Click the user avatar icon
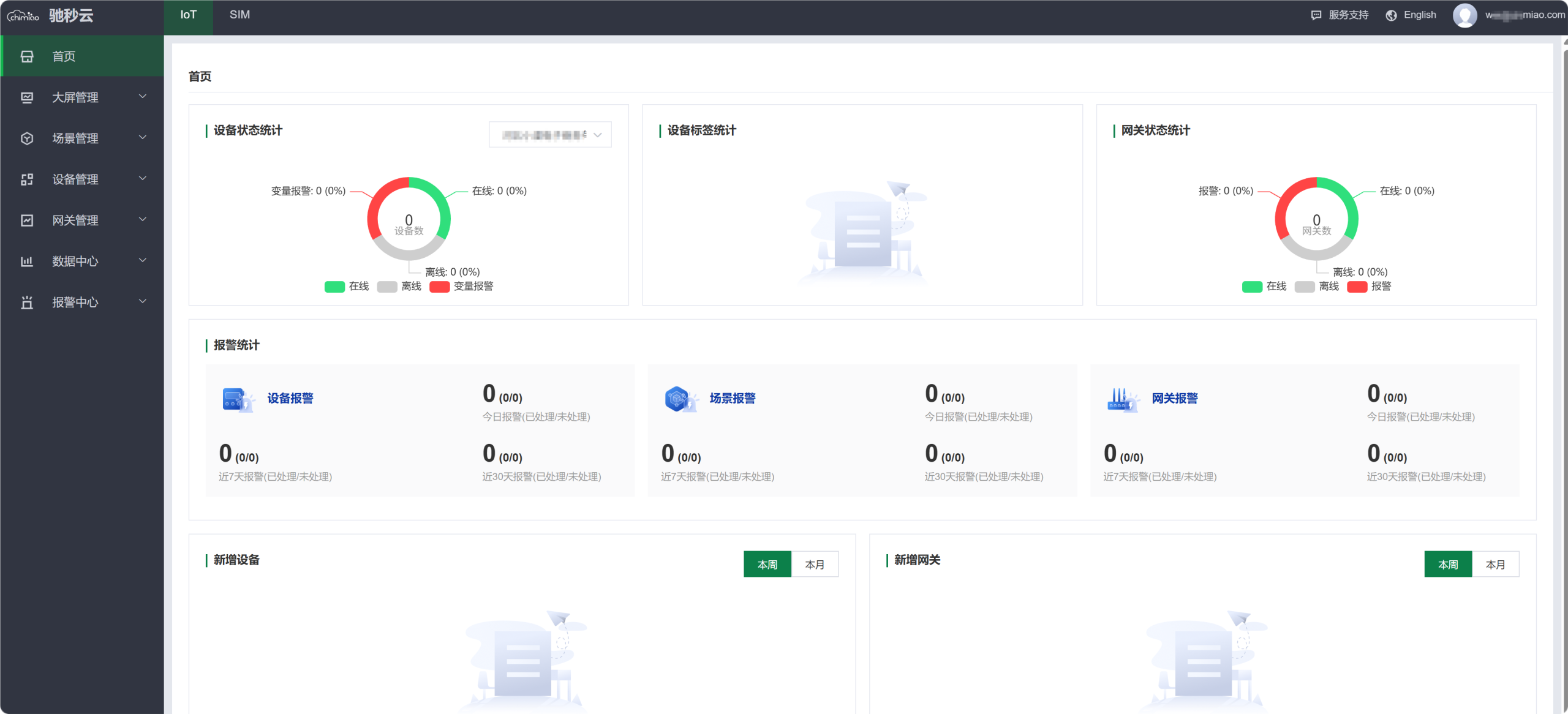 tap(1464, 15)
